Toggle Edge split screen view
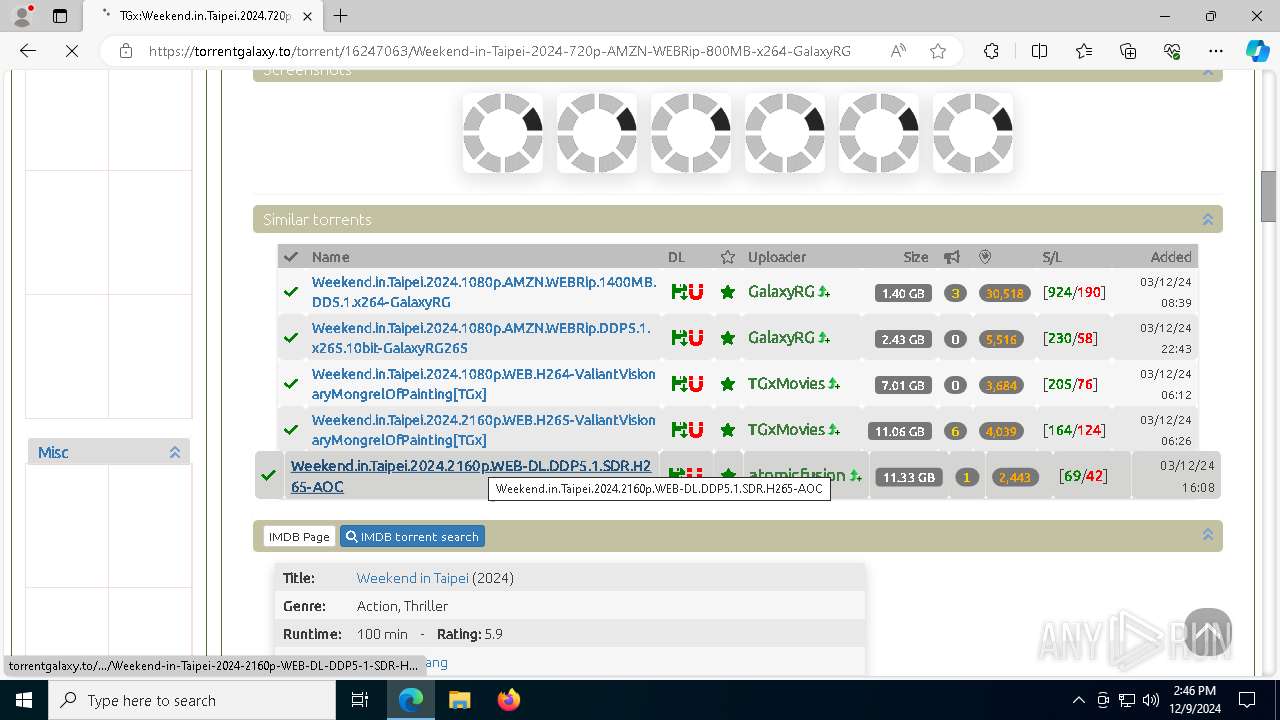The width and height of the screenshot is (1280, 720). tap(1039, 51)
